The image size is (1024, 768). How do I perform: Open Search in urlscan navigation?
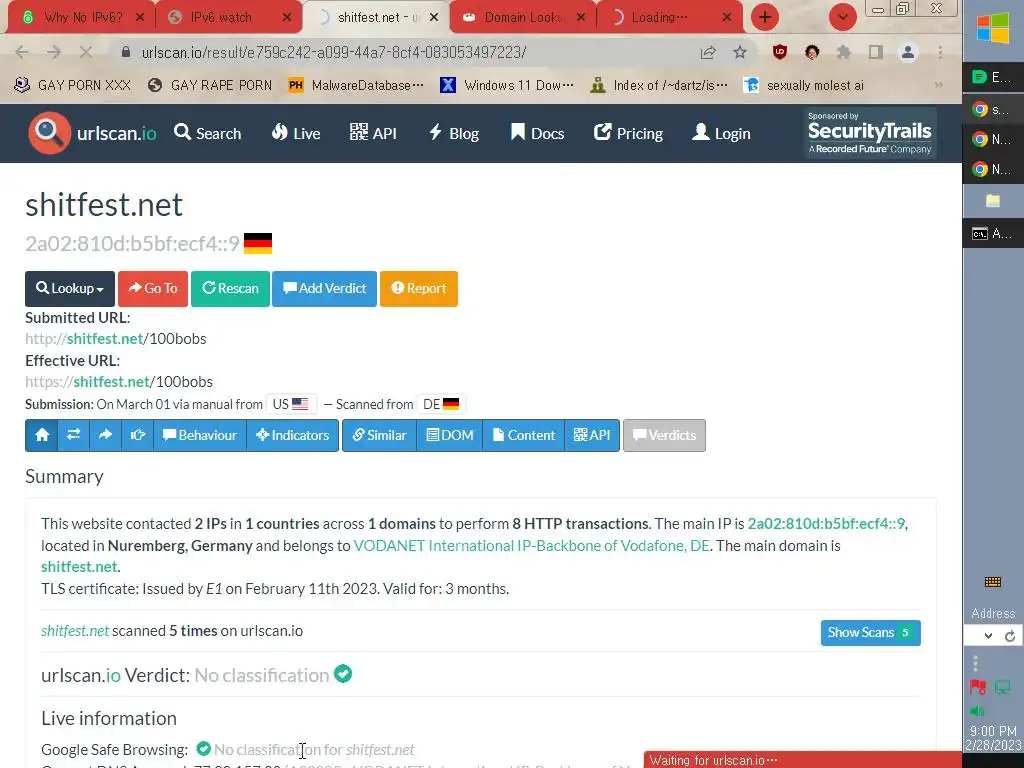pyautogui.click(x=208, y=133)
